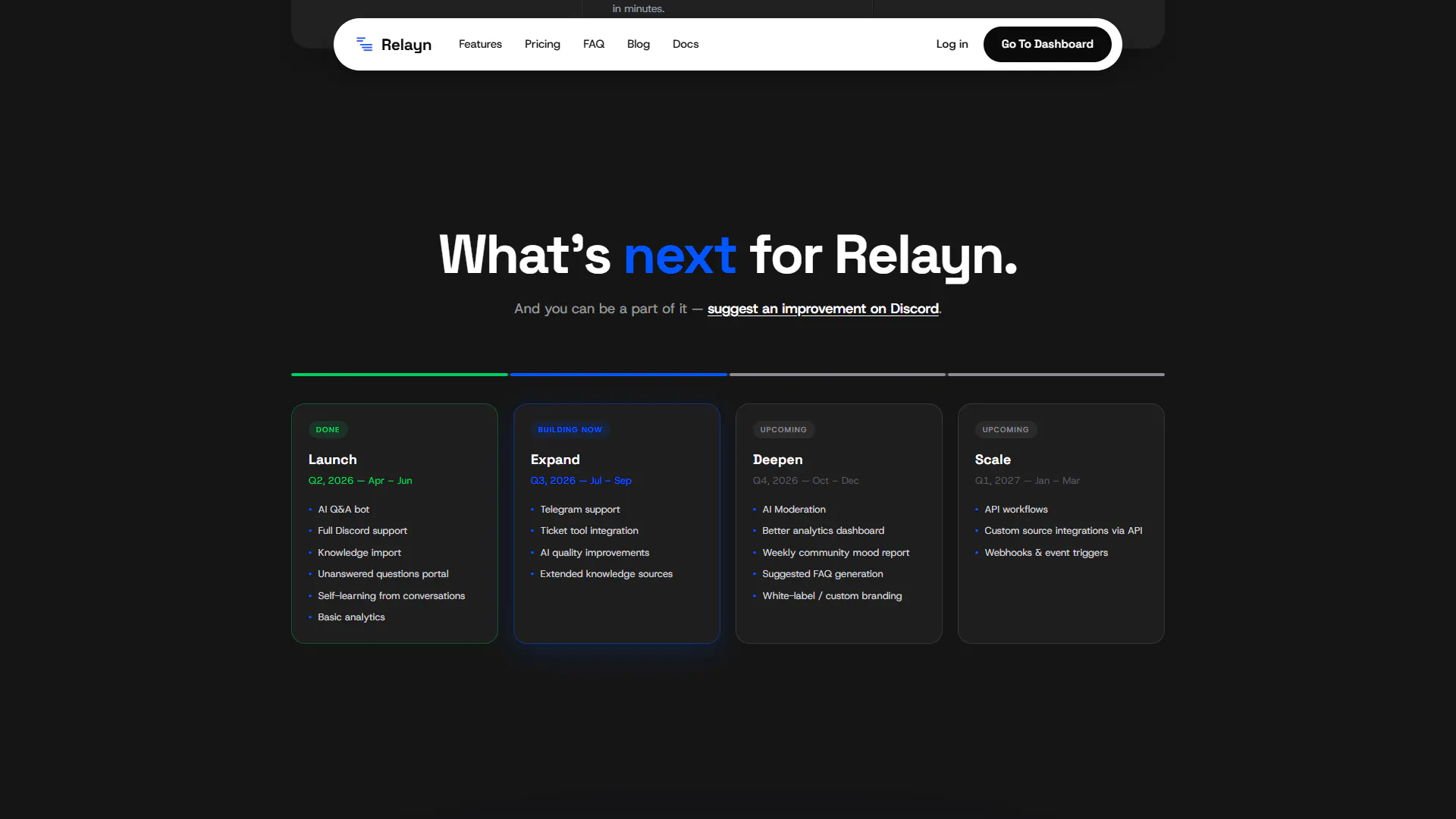Go to the FAQ nav link

click(594, 44)
